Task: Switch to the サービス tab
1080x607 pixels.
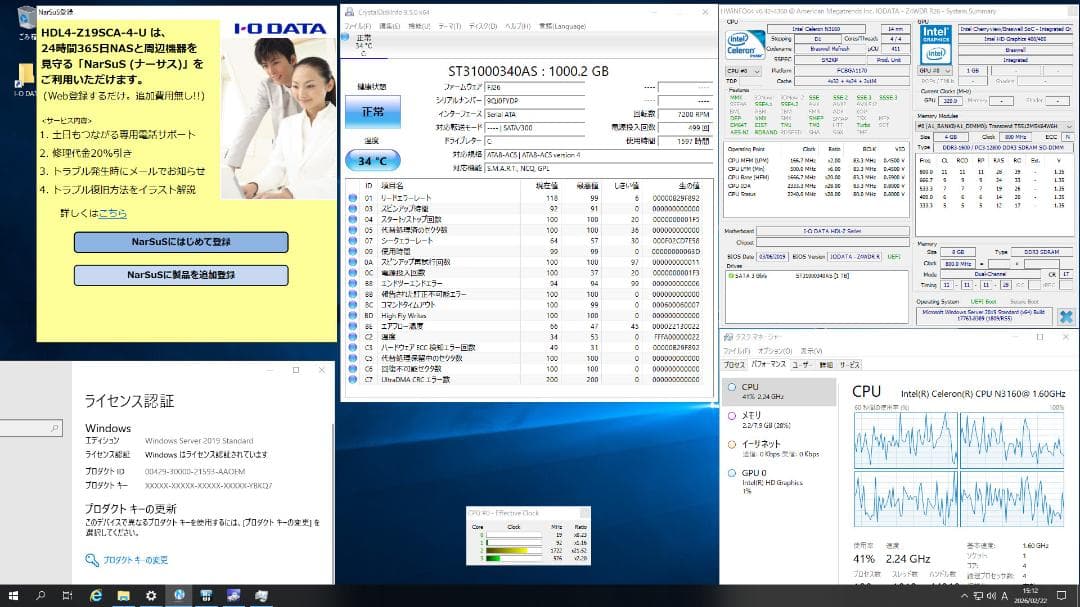Action: [849, 364]
